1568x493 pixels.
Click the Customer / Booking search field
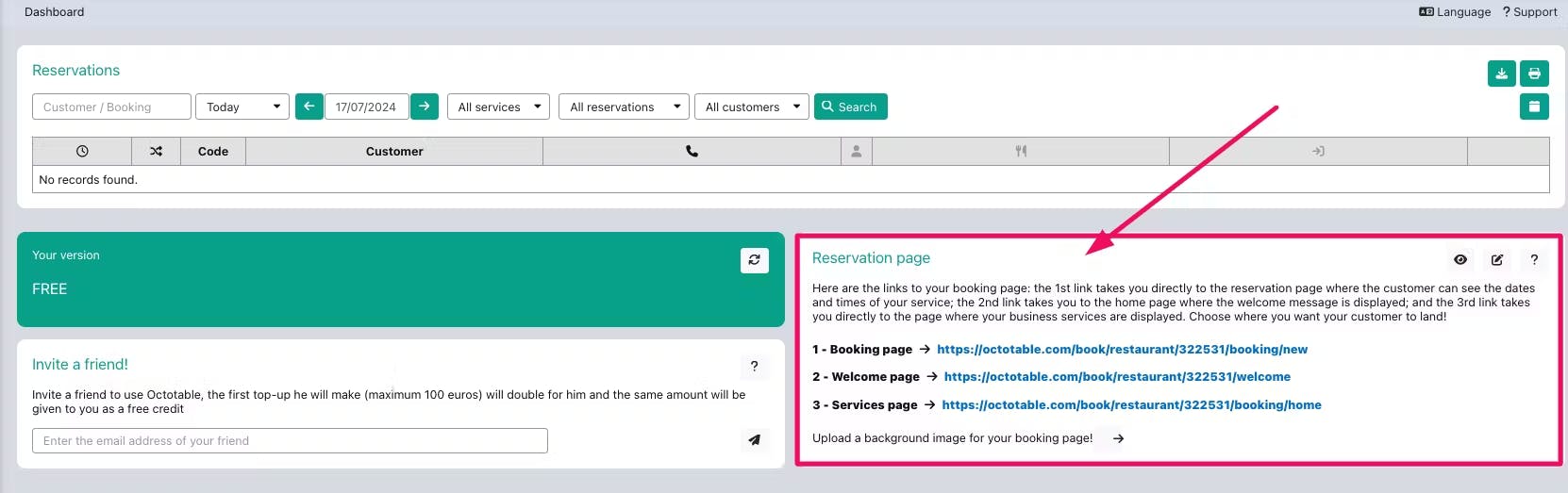pyautogui.click(x=111, y=107)
